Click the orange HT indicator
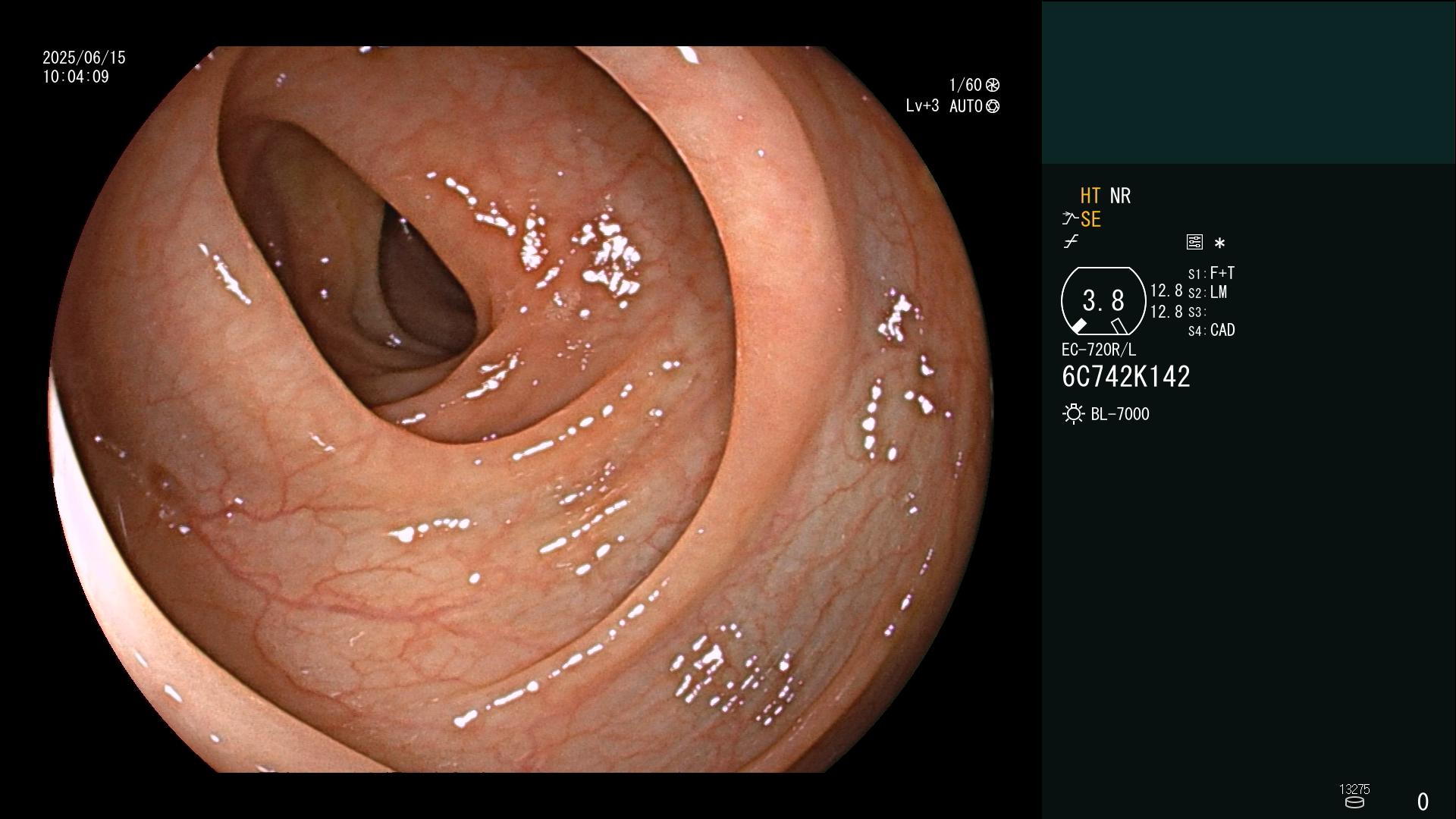 pyautogui.click(x=1090, y=196)
